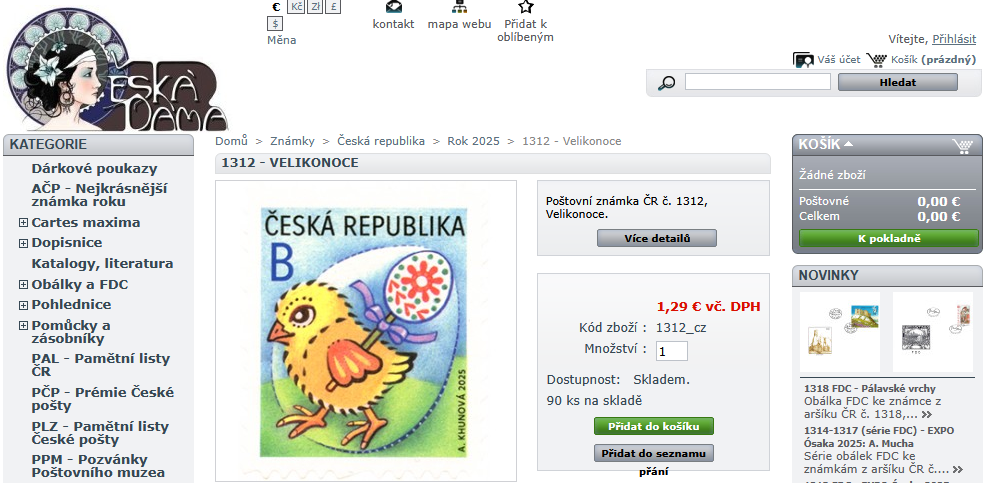The image size is (987, 483).
Task: Open the mapa webu sitemap icon
Action: point(460,8)
